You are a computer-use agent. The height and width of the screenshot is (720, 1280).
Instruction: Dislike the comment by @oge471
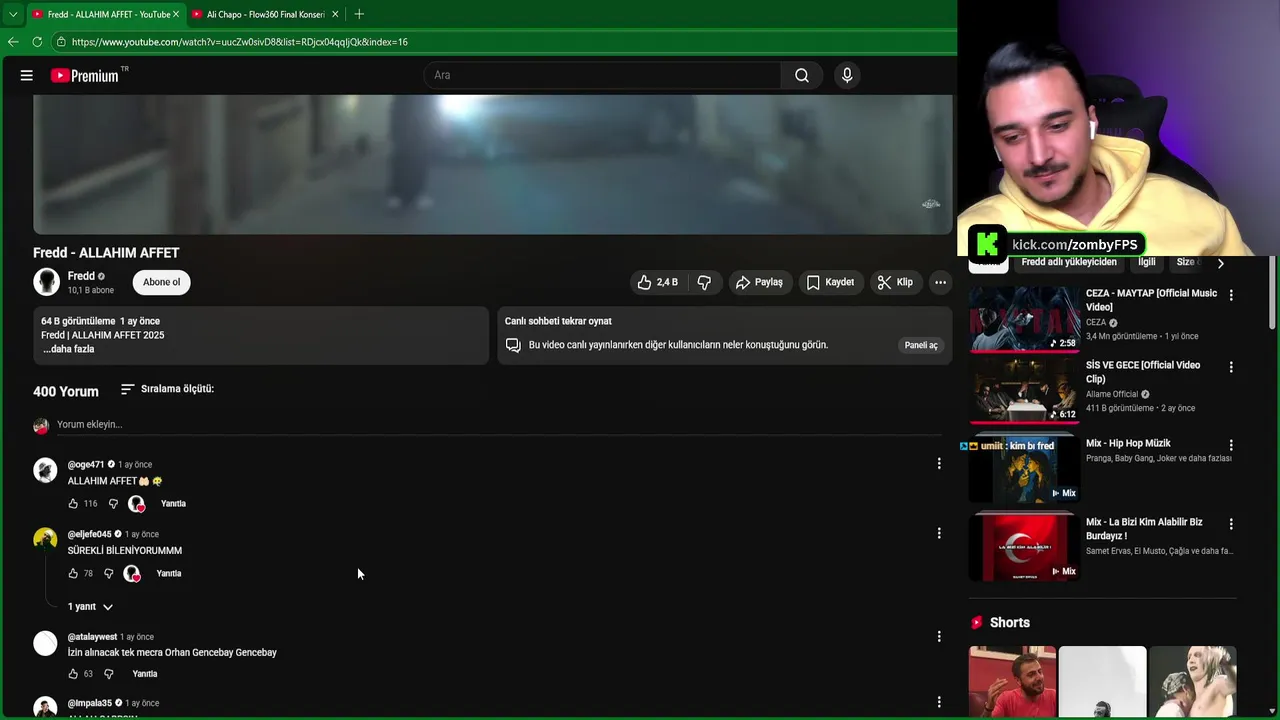pyautogui.click(x=113, y=504)
